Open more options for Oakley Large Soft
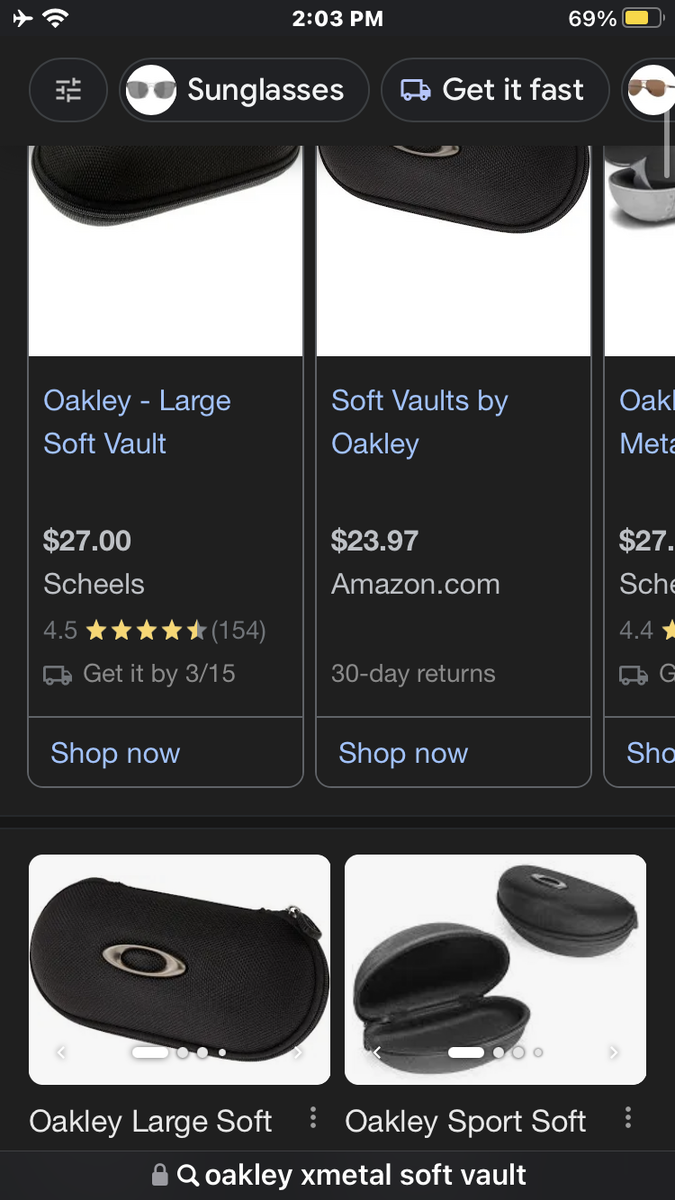Viewport: 675px width, 1200px height. (313, 1118)
